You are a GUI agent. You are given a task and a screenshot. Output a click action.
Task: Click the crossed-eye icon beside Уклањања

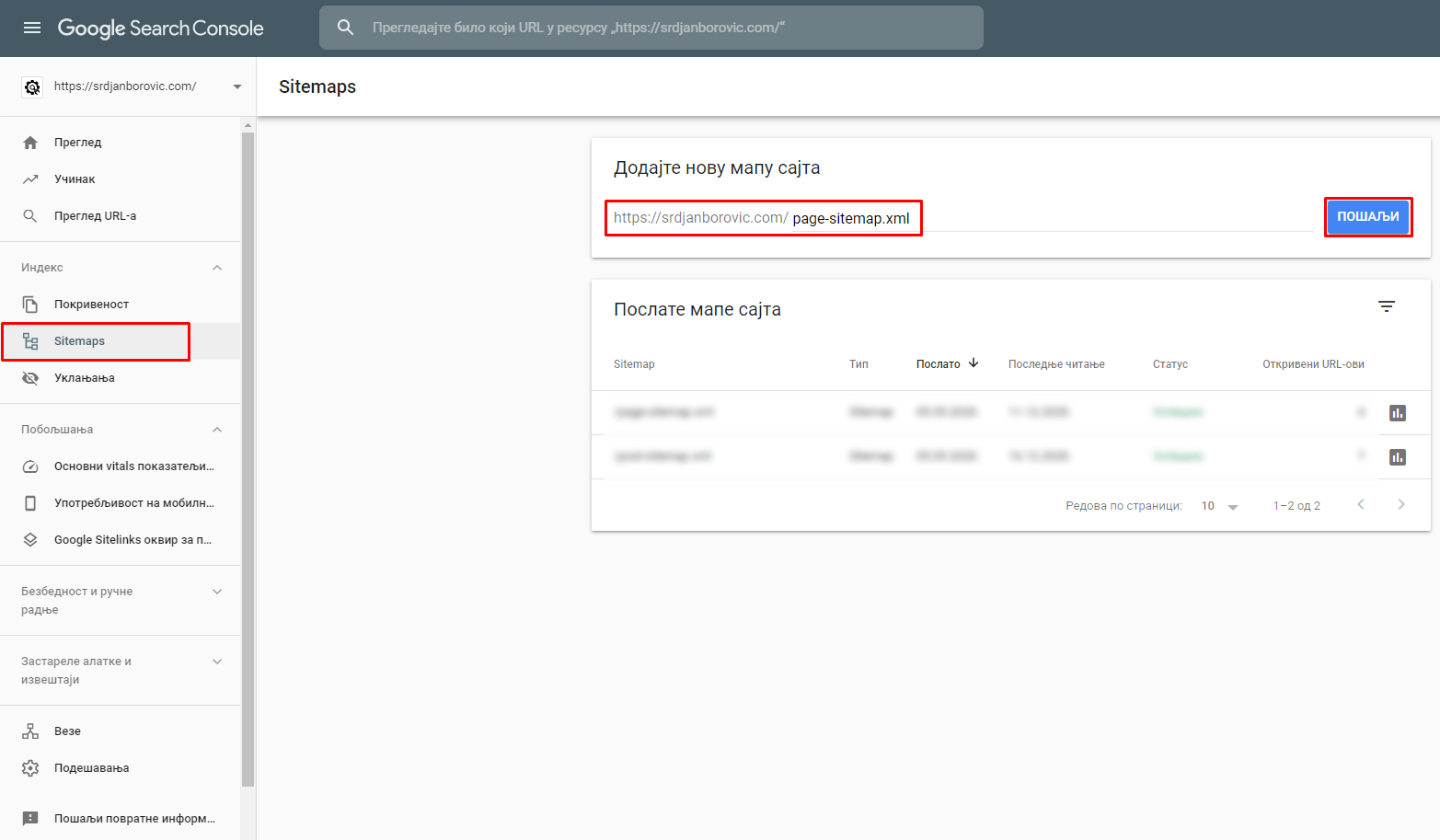click(x=30, y=378)
